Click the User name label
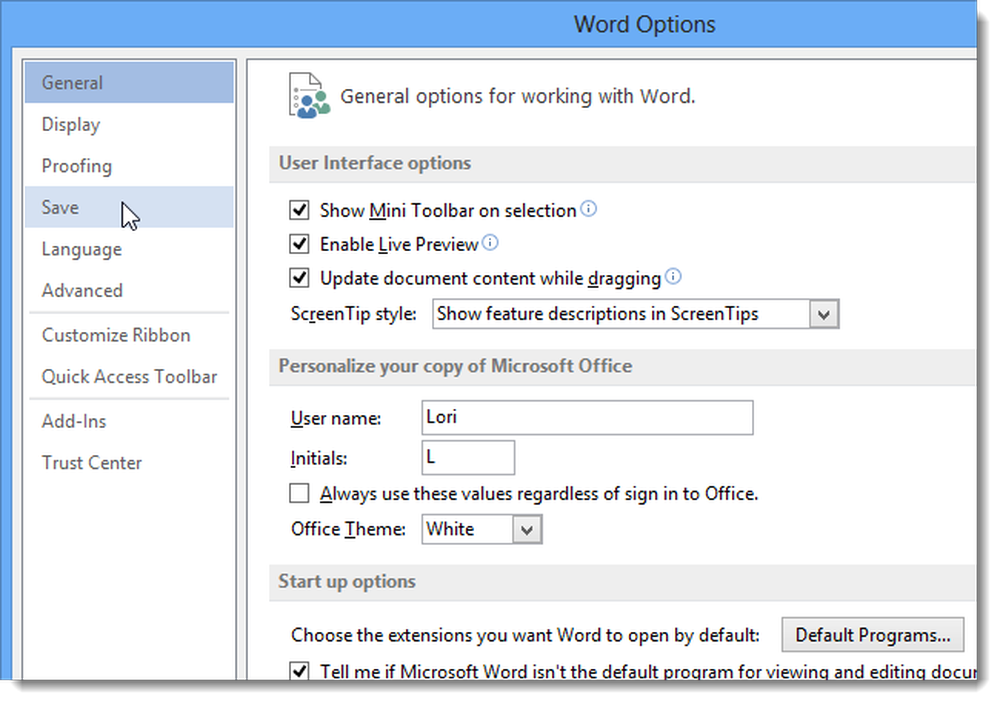Viewport: 1000px width, 703px height. 335,418
